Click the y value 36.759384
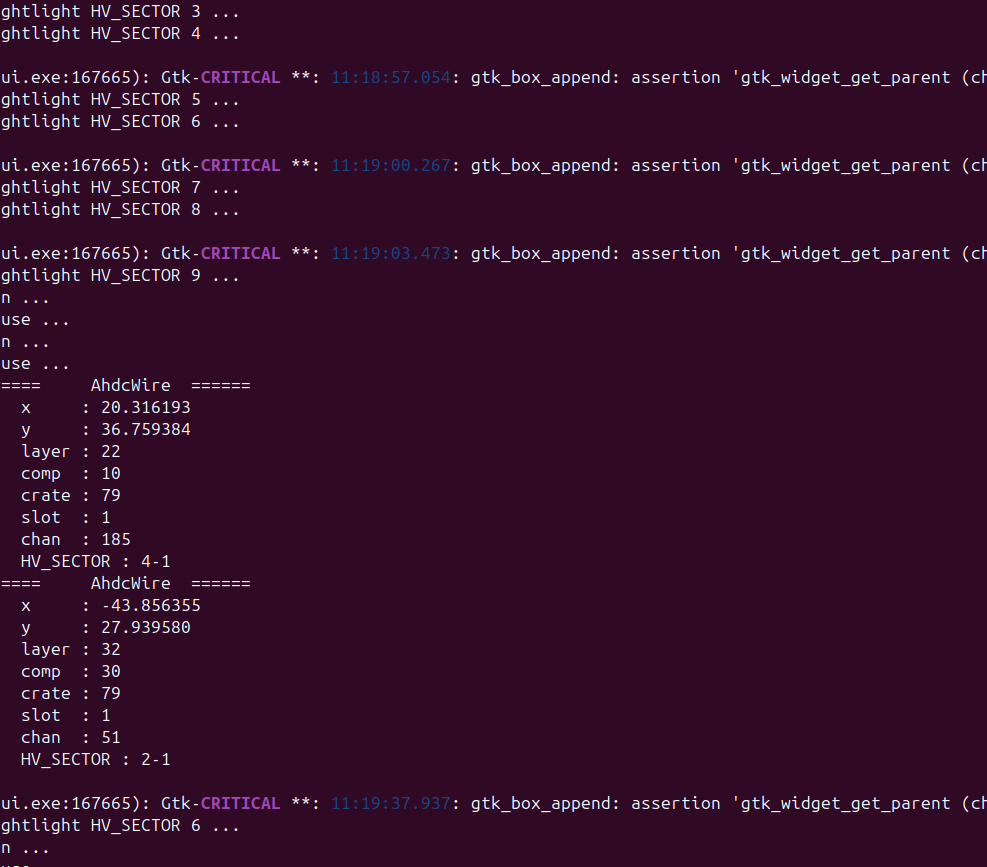987x867 pixels. (x=145, y=429)
